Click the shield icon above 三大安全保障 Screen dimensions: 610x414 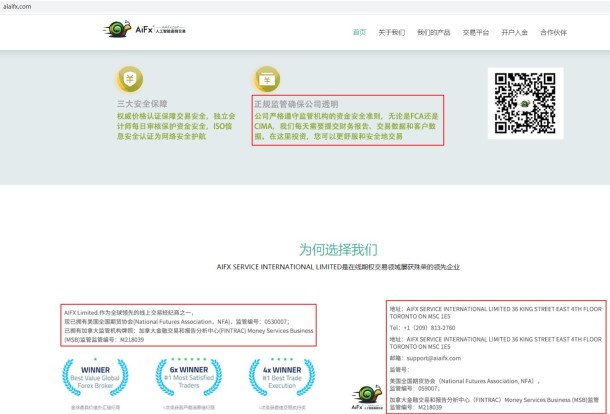(130, 79)
